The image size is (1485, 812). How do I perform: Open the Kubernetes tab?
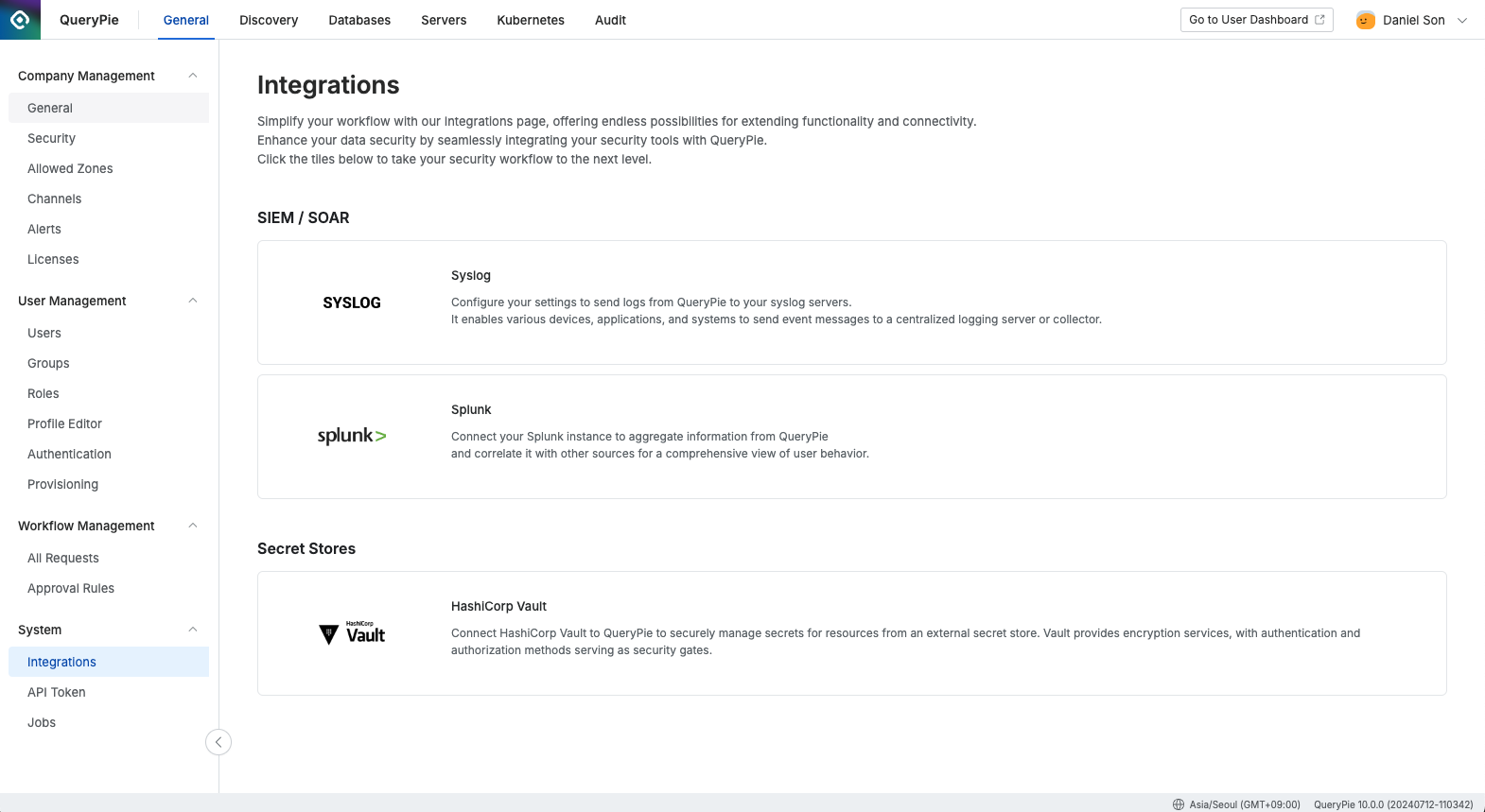[x=531, y=20]
